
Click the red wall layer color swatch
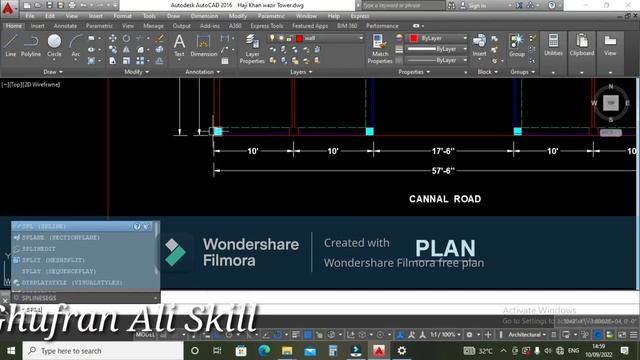[299, 38]
